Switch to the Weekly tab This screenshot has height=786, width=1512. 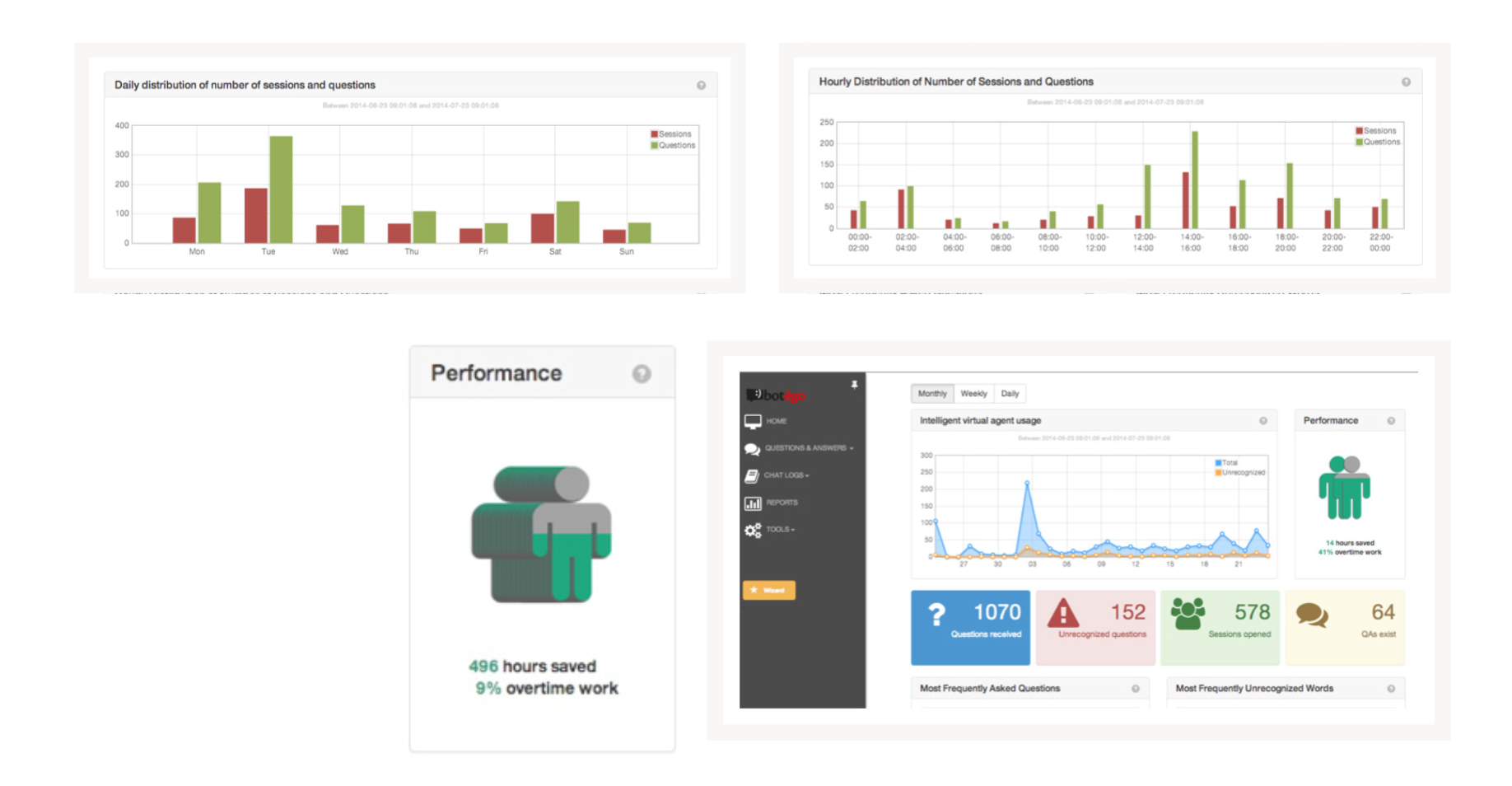[973, 394]
